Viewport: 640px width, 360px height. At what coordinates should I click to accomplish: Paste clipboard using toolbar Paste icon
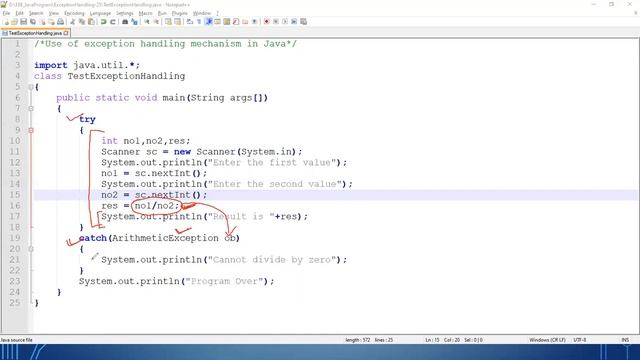[x=91, y=22]
